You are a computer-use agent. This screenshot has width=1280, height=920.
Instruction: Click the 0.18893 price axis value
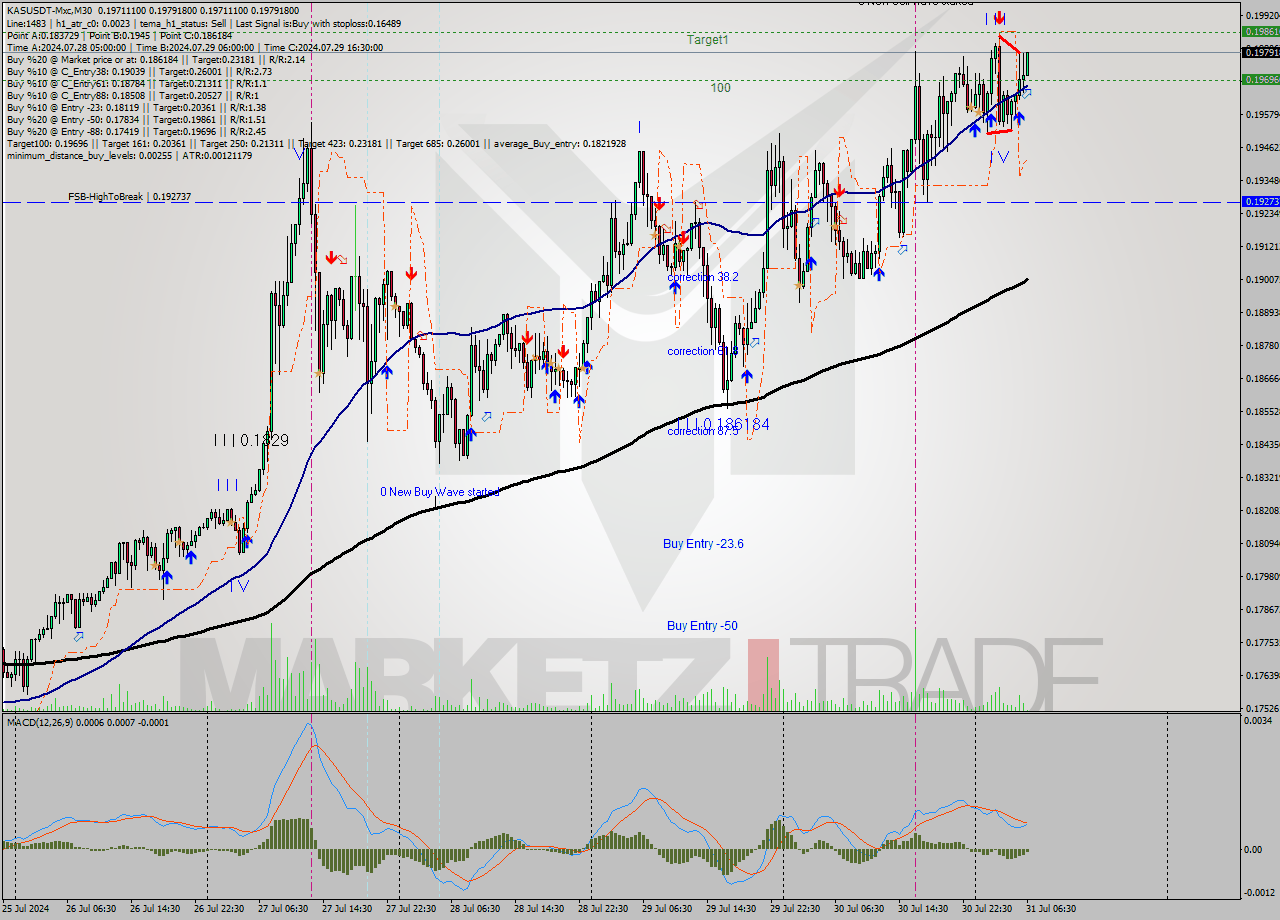1262,312
